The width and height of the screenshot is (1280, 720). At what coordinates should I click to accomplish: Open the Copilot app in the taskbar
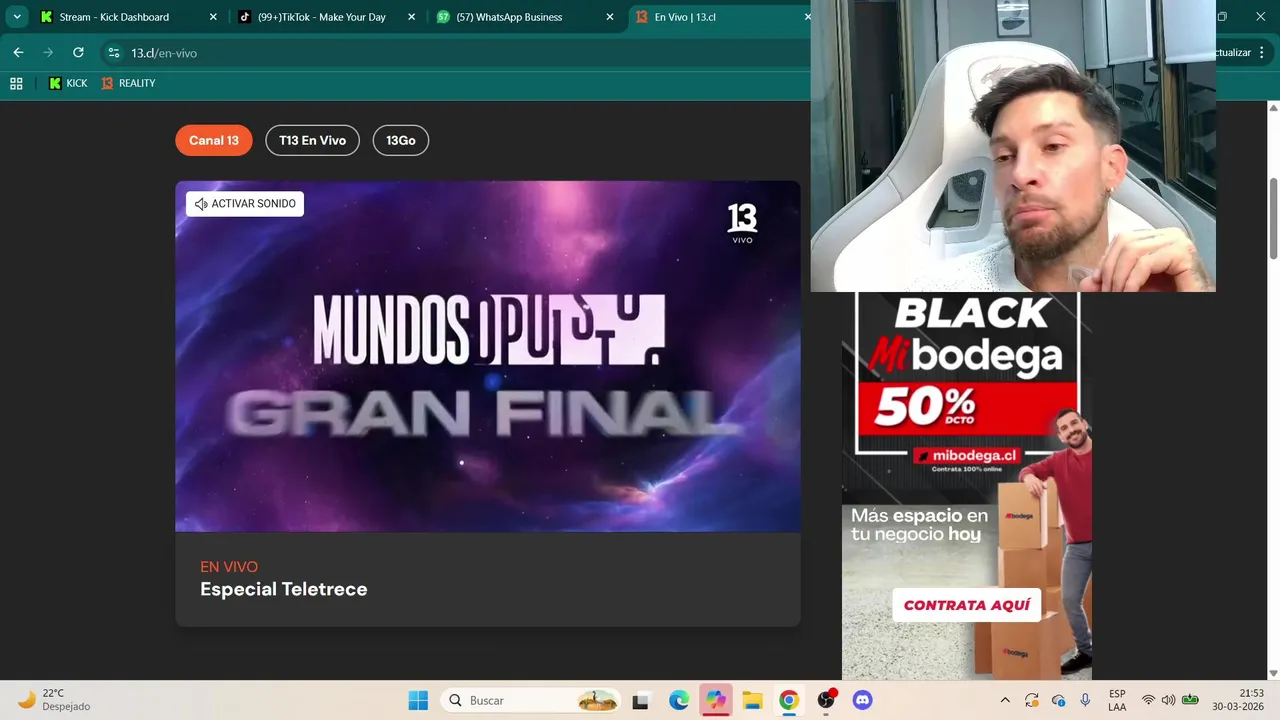point(716,700)
